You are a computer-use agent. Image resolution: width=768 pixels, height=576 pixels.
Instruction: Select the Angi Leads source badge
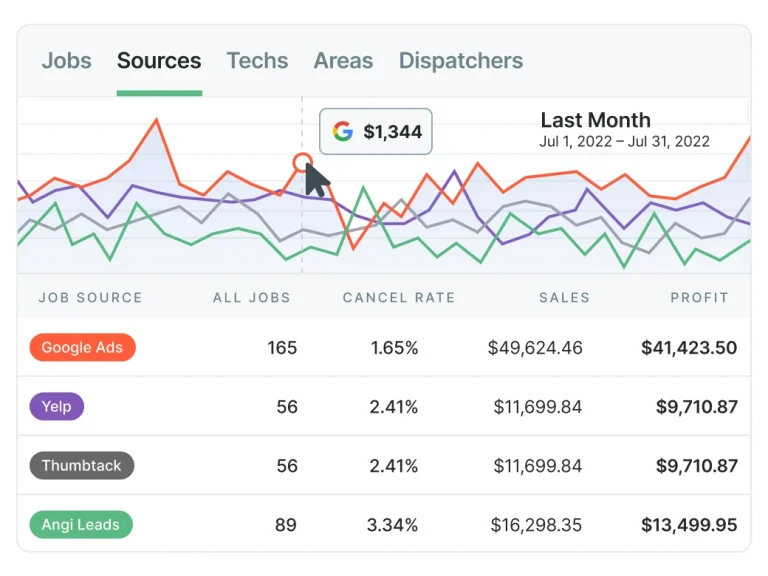click(81, 525)
